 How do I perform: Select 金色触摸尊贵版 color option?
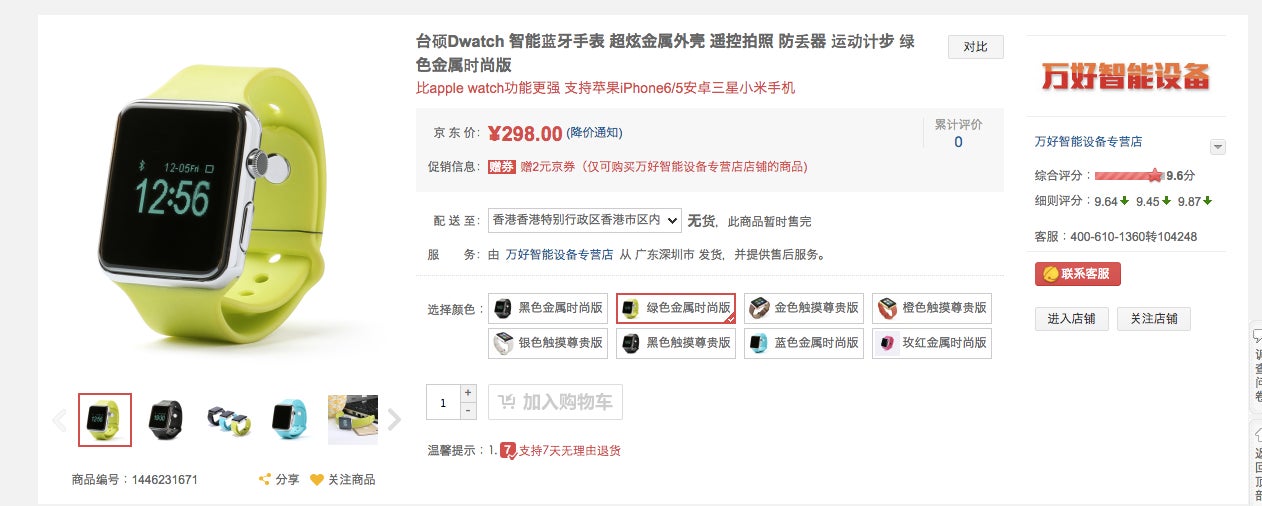804,309
